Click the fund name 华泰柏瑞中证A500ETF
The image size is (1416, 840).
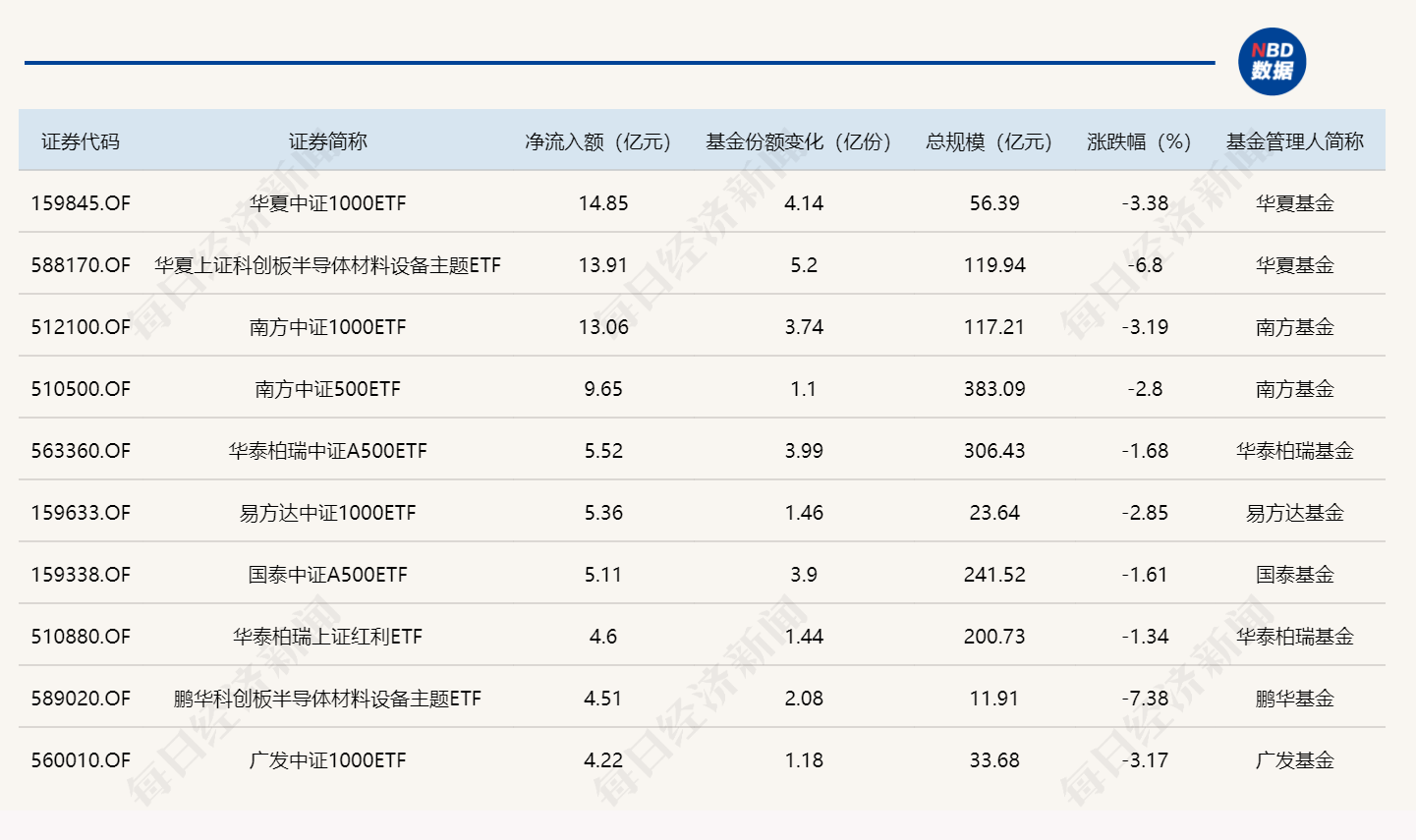coord(327,451)
